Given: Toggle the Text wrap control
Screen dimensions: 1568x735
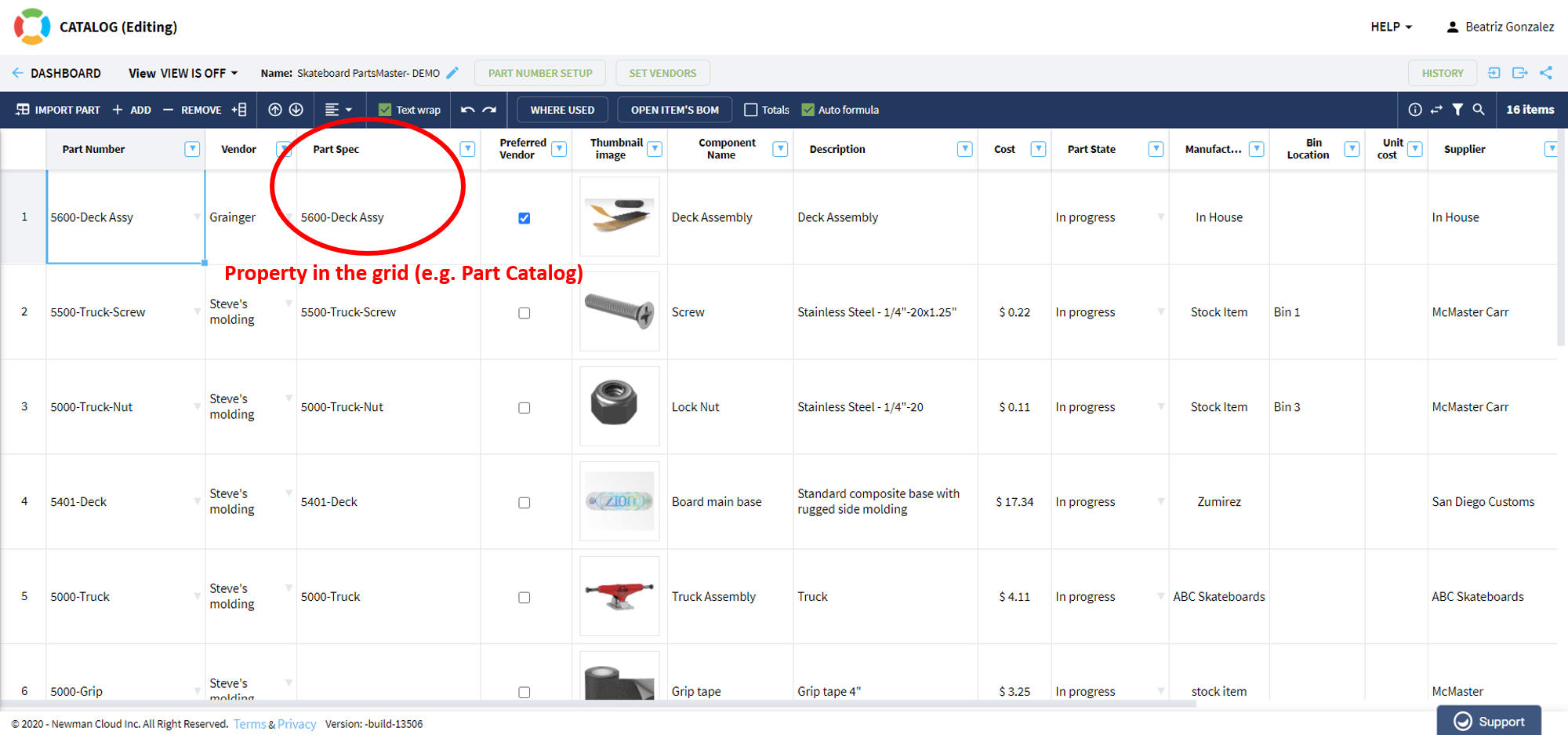Looking at the screenshot, I should tap(408, 109).
